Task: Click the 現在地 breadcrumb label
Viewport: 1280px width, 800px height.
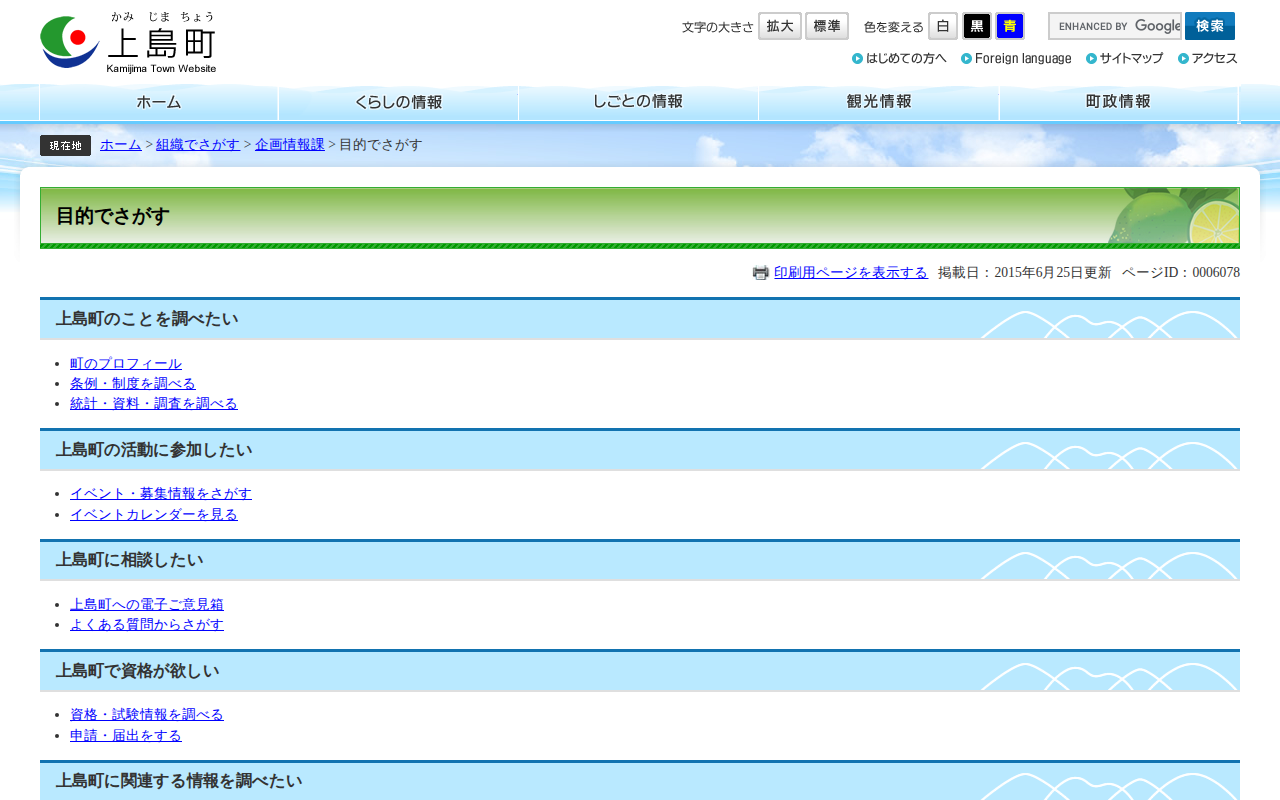Action: (x=65, y=146)
